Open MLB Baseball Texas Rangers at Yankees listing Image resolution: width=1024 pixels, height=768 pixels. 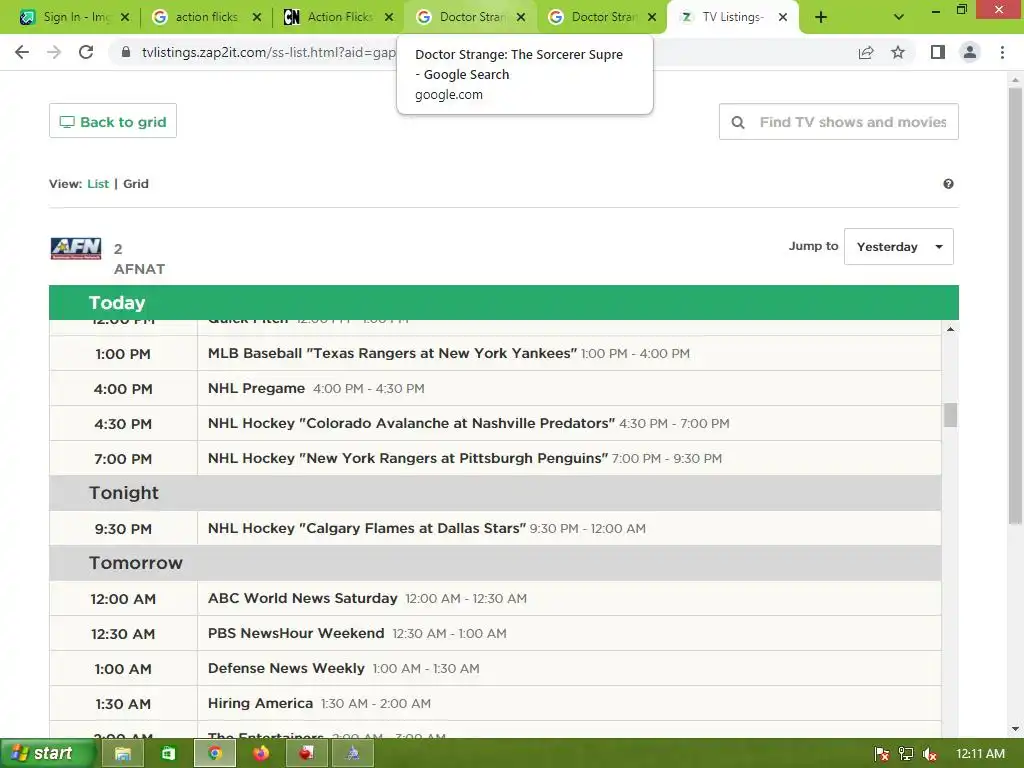point(392,353)
